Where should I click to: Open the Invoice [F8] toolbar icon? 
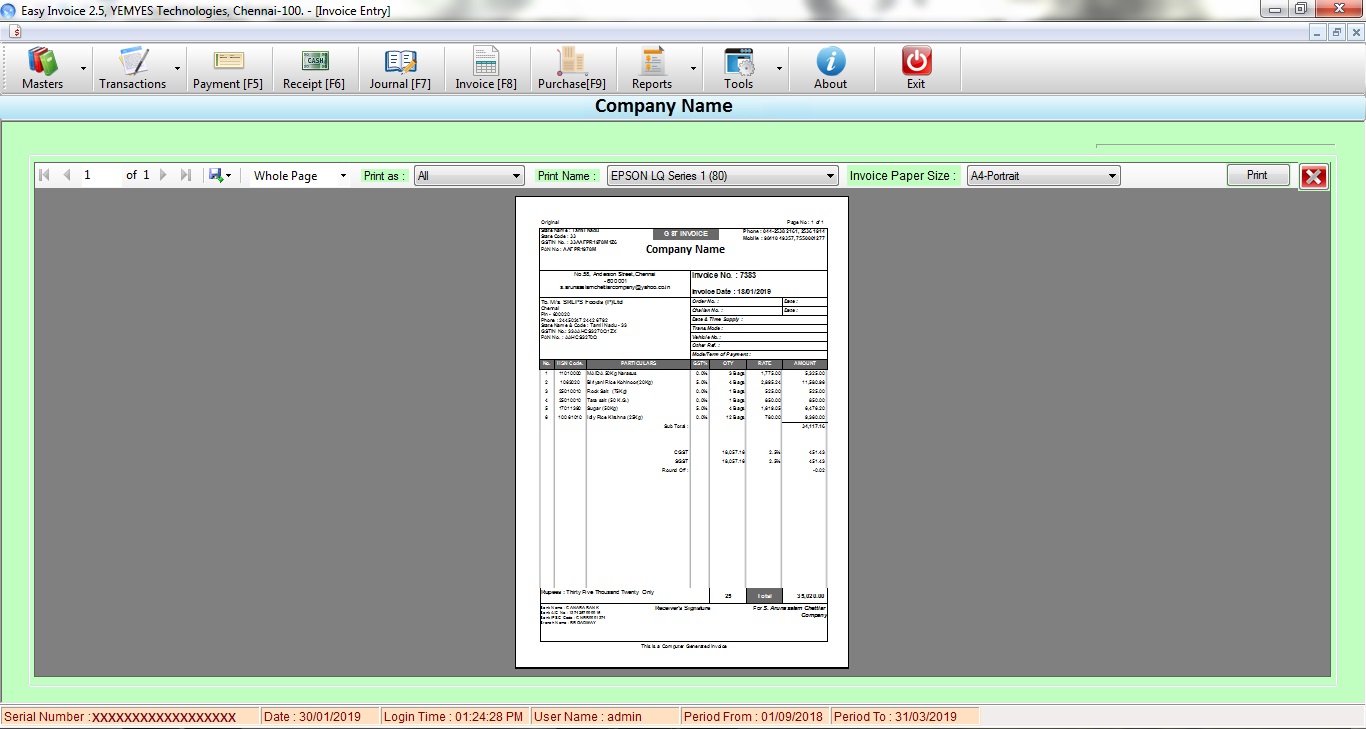(x=486, y=62)
